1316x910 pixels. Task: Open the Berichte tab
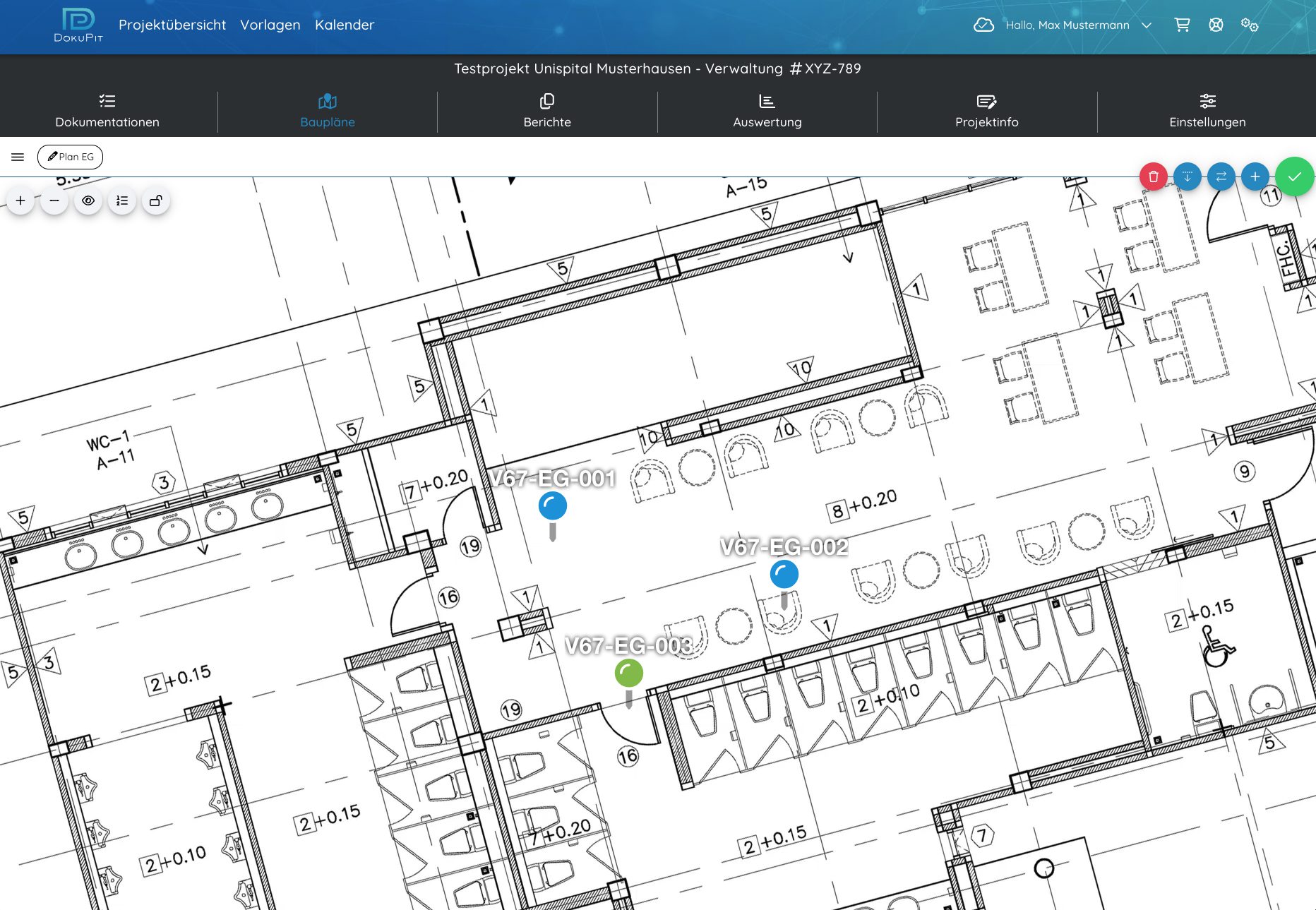[547, 111]
